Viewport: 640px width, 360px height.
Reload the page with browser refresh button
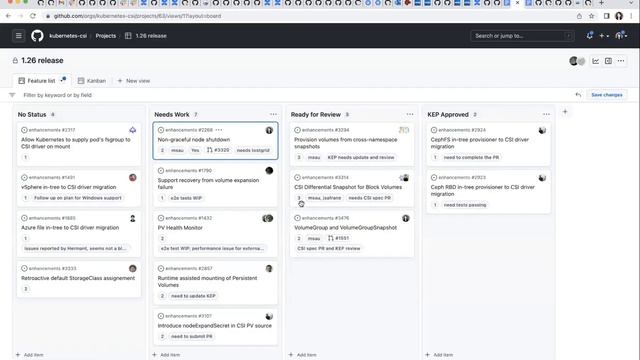click(x=33, y=16)
